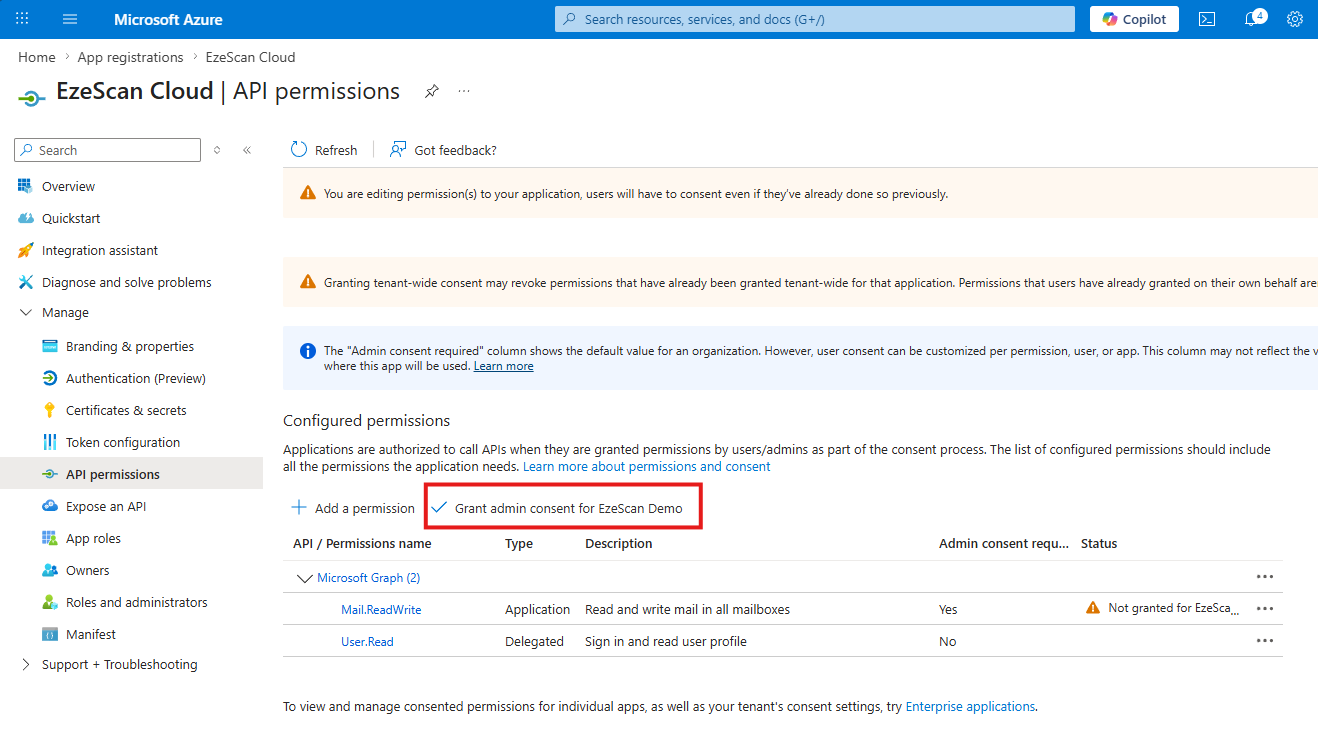Open ellipsis menu for Mail.ReadWrite row
1318x730 pixels.
1265,609
